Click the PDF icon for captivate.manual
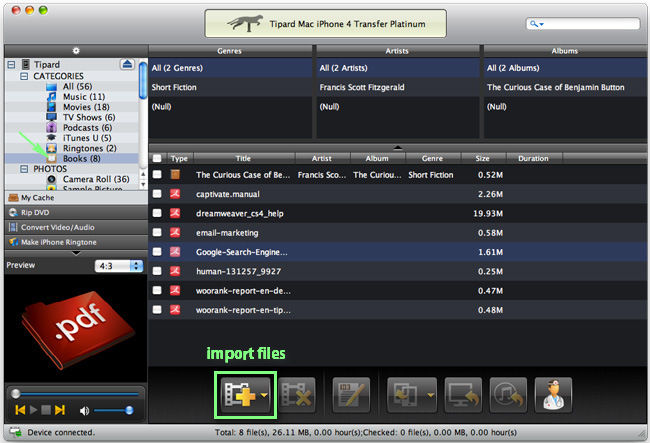Viewport: 650px width, 443px height. click(x=175, y=194)
